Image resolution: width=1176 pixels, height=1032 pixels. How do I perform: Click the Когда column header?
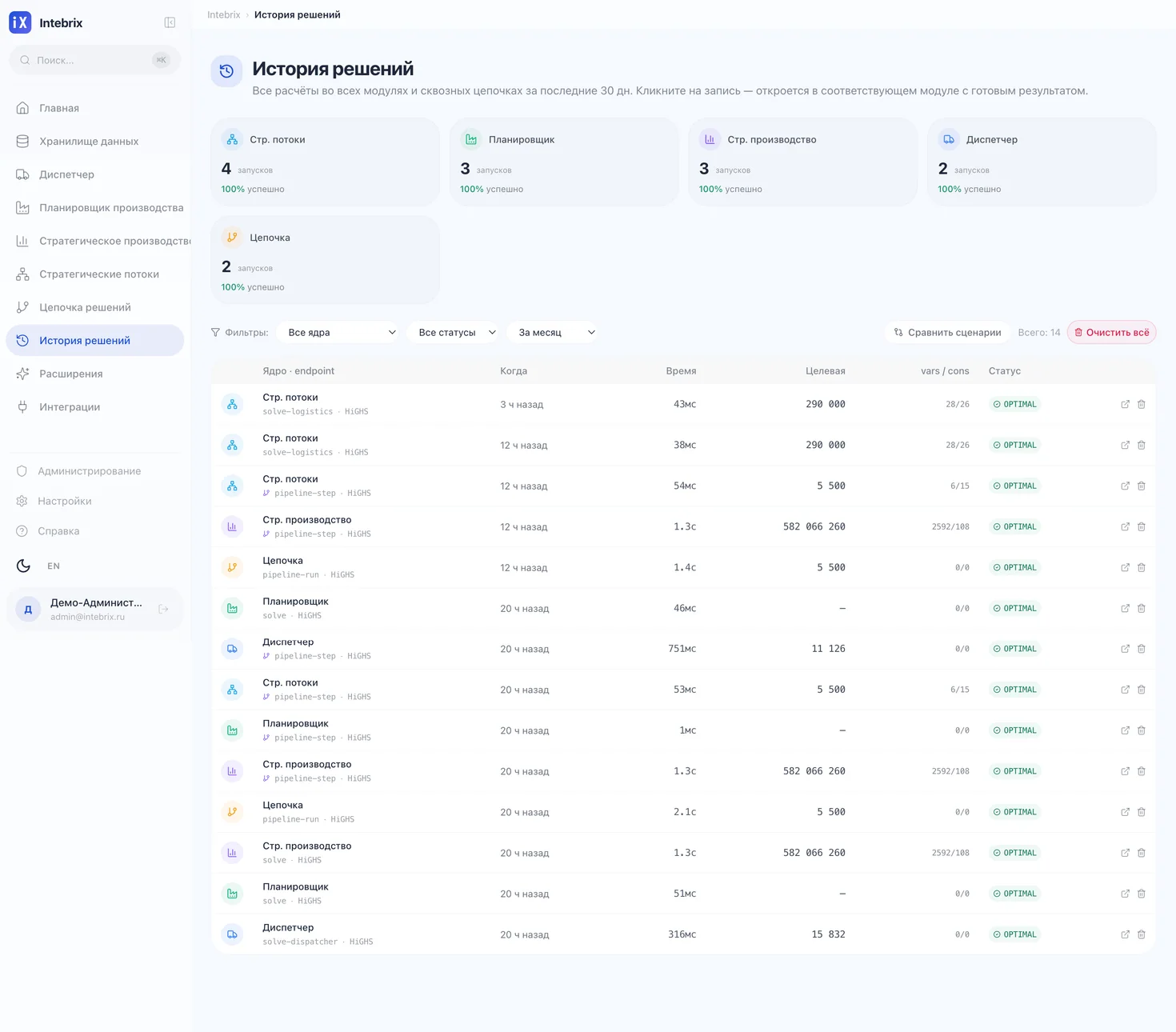coord(514,371)
